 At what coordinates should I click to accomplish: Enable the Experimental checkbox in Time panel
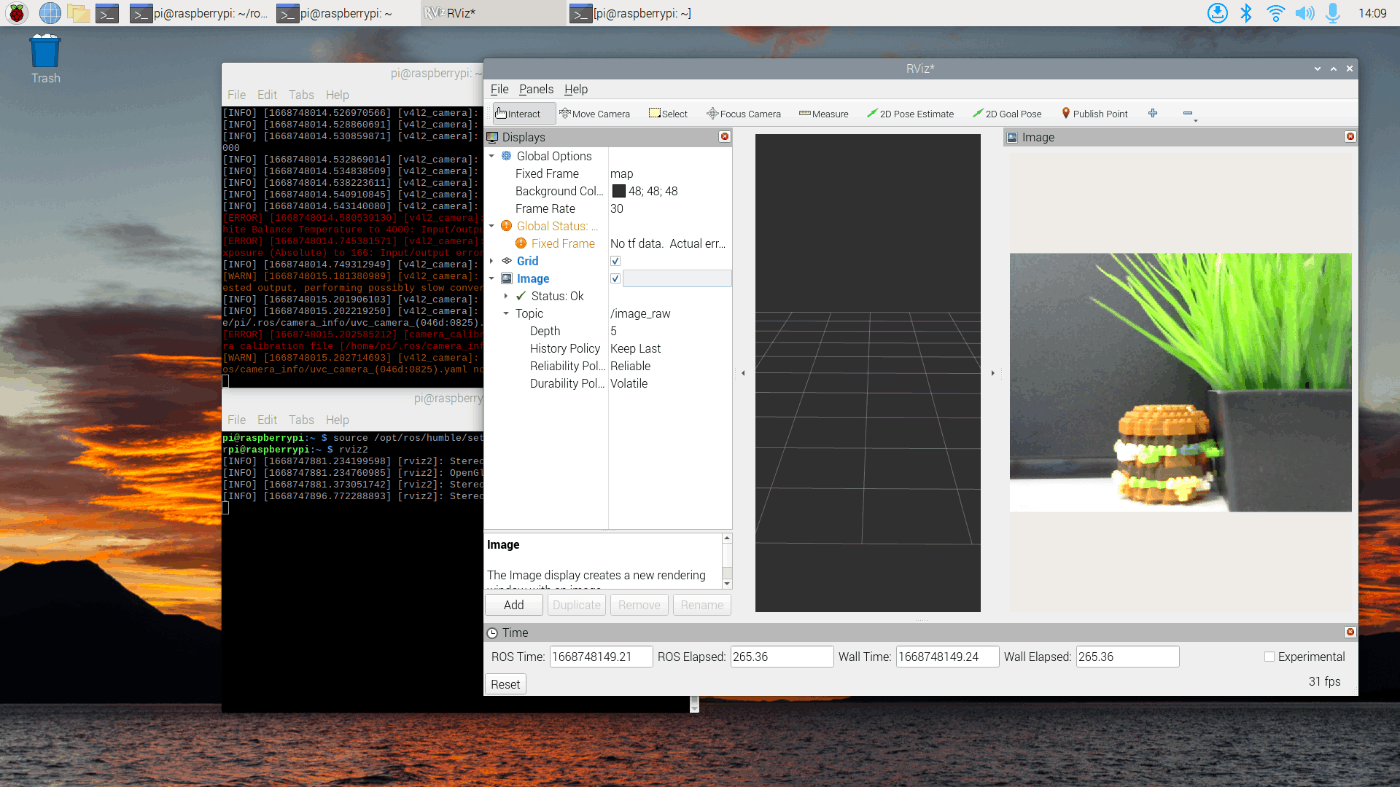coord(1269,656)
